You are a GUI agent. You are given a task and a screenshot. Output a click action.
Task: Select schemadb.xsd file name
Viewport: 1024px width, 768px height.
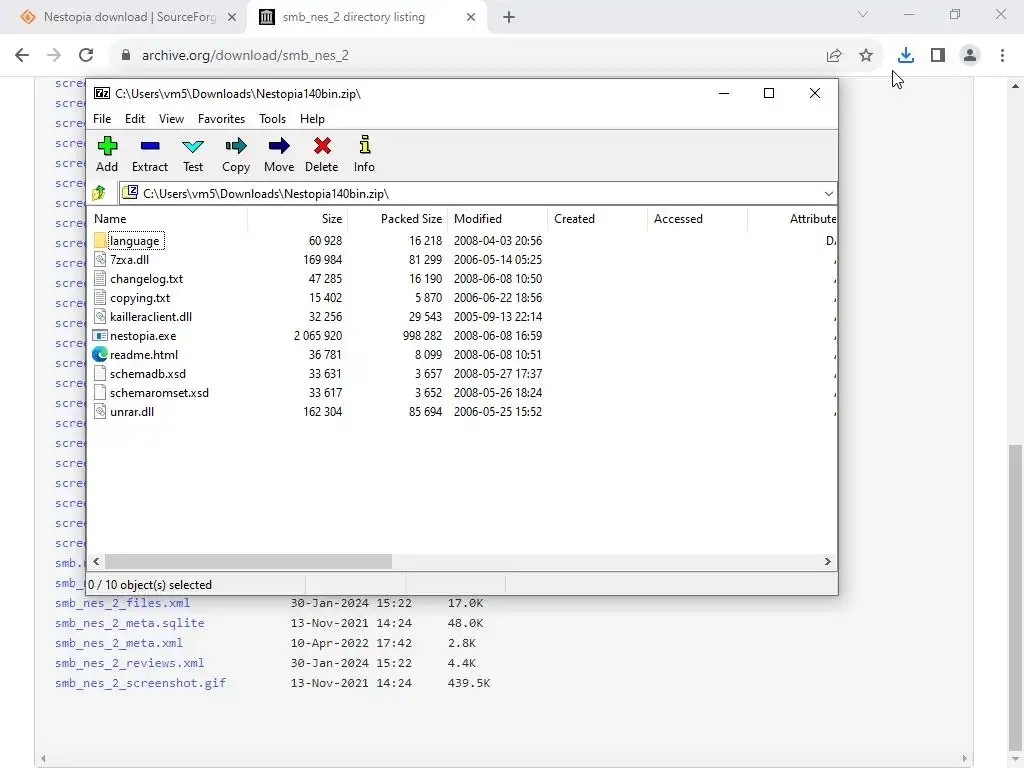pos(148,374)
